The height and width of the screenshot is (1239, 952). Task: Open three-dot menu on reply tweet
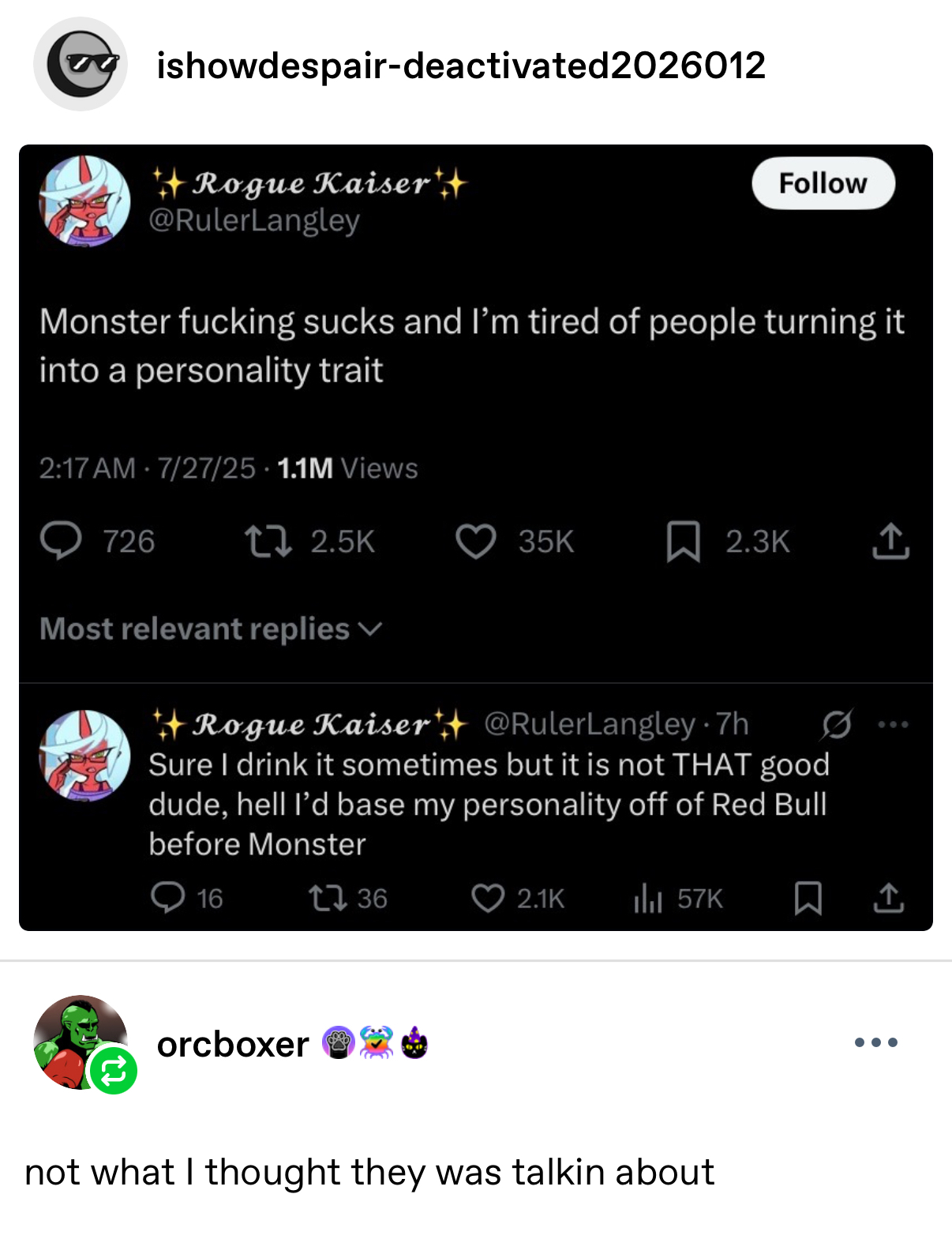pyautogui.click(x=894, y=724)
